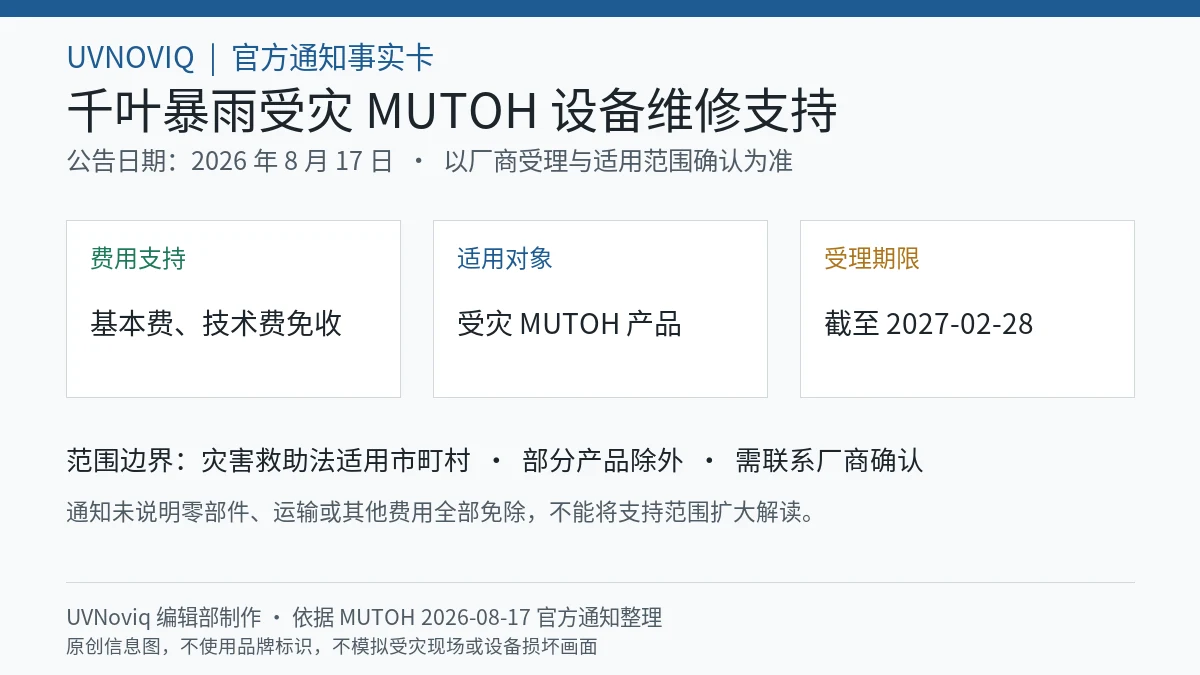The width and height of the screenshot is (1200, 675).
Task: Click the note "以厂商受理与适用范围确认为准"
Action: pyautogui.click(x=619, y=161)
